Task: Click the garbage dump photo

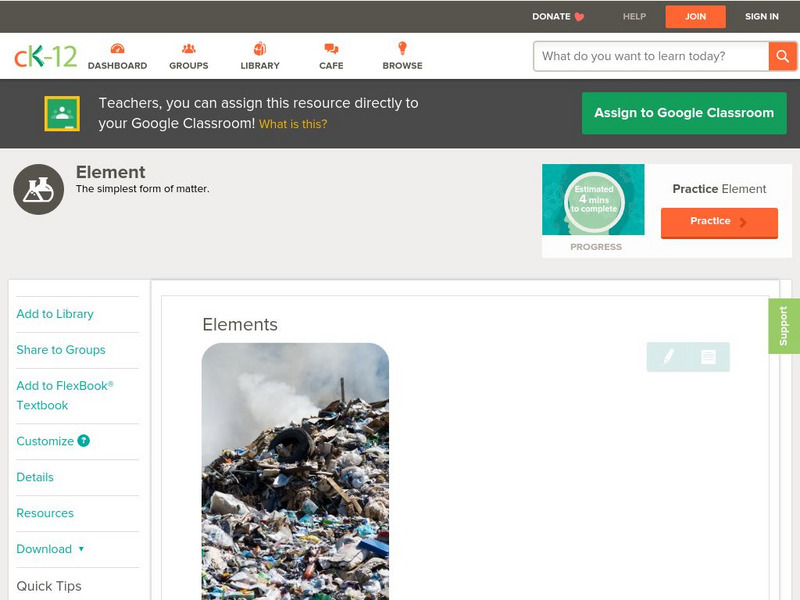Action: (x=295, y=471)
